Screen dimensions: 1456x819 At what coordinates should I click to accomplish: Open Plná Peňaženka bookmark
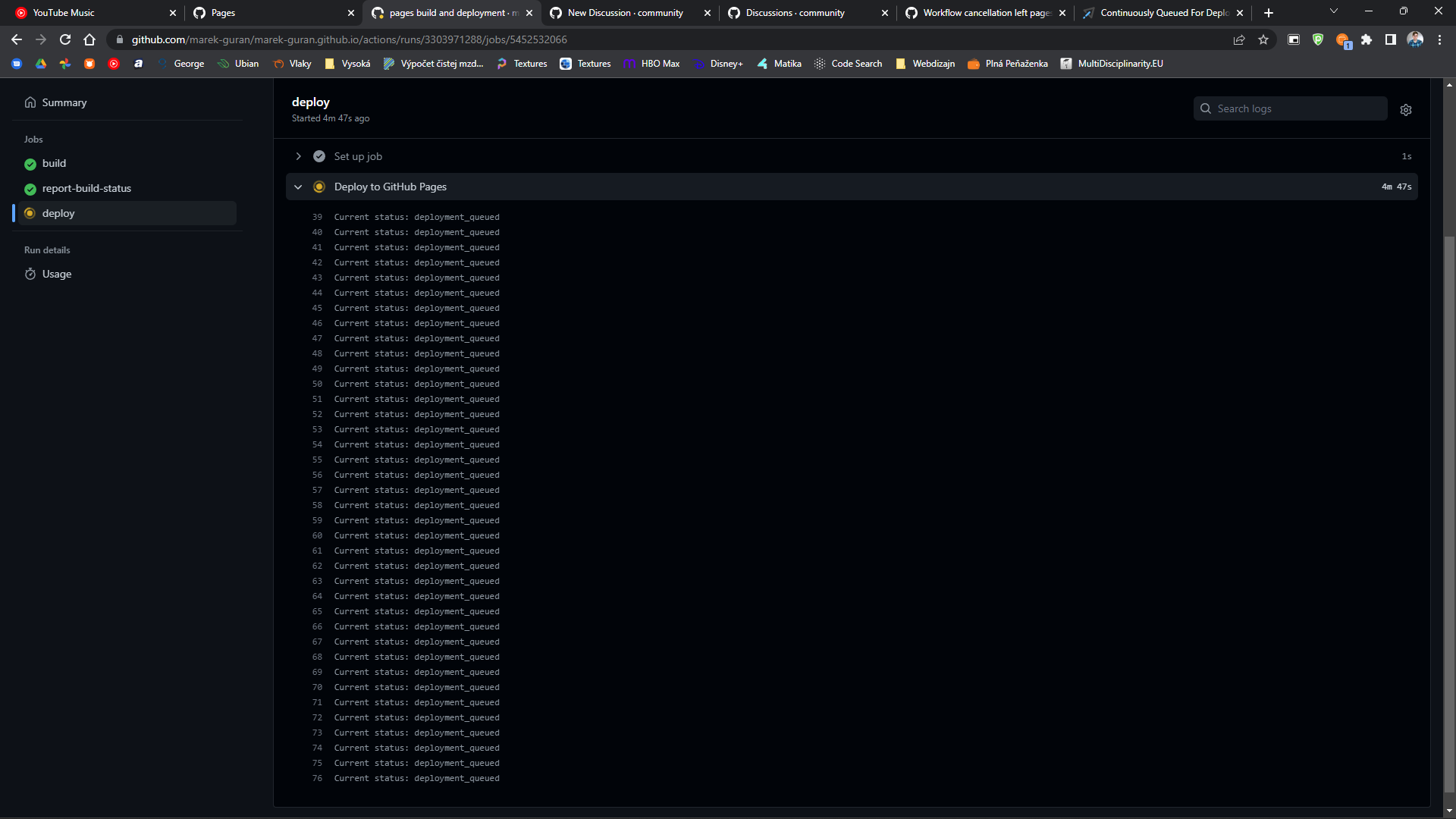[x=1008, y=64]
